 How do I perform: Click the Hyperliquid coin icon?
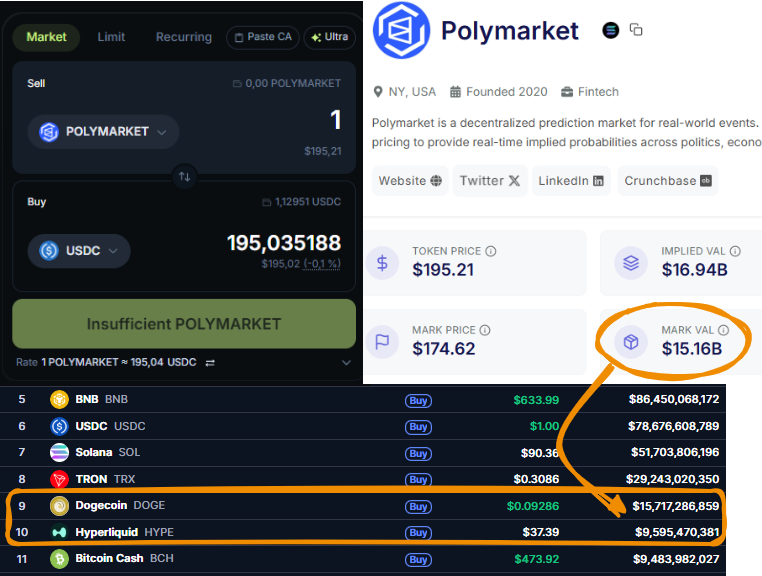click(x=59, y=533)
